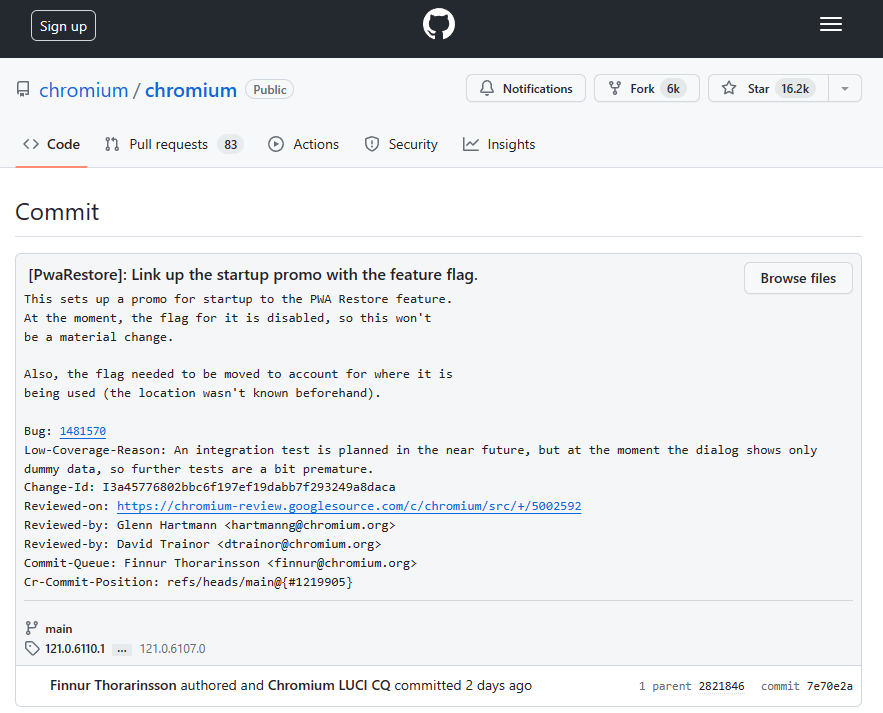Open parent commit 2821846
This screenshot has height=713, width=883.
(x=721, y=686)
